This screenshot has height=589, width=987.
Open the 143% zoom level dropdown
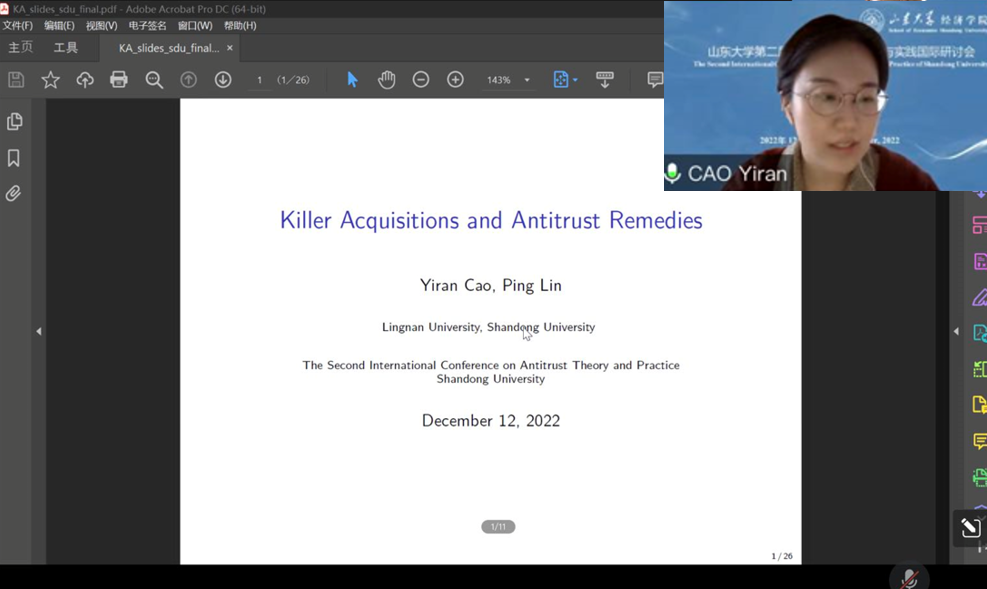(x=527, y=81)
